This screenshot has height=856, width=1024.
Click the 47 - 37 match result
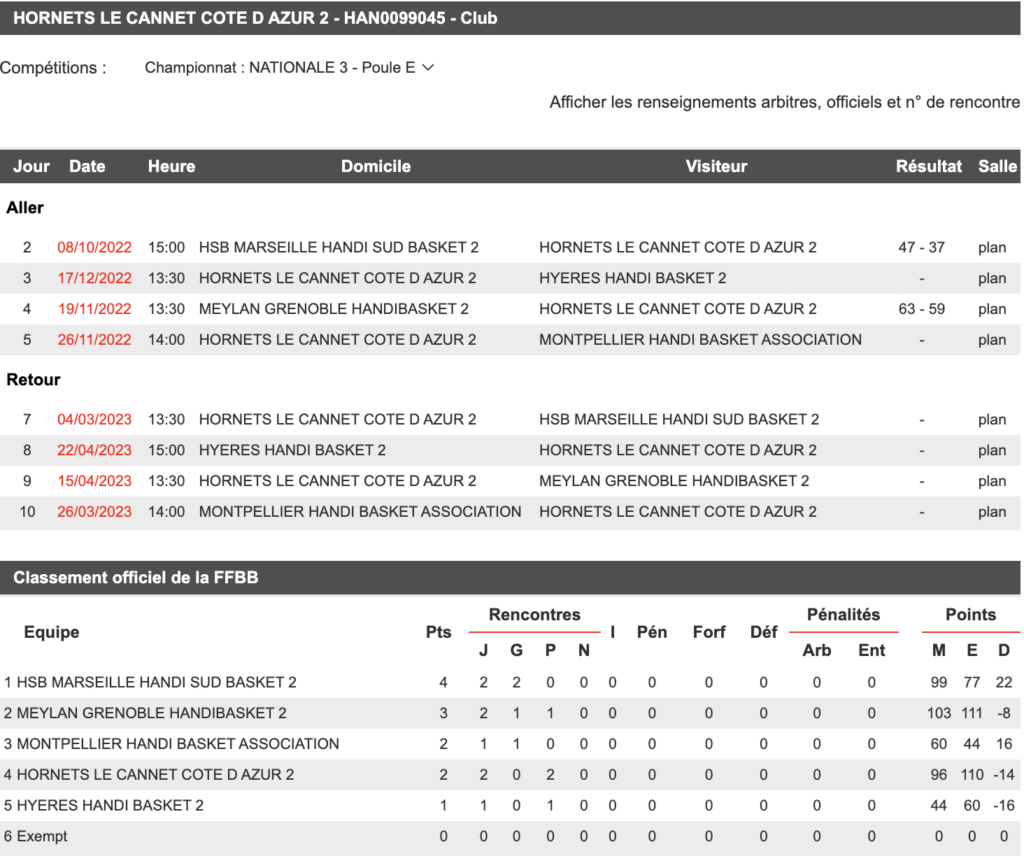tap(921, 247)
